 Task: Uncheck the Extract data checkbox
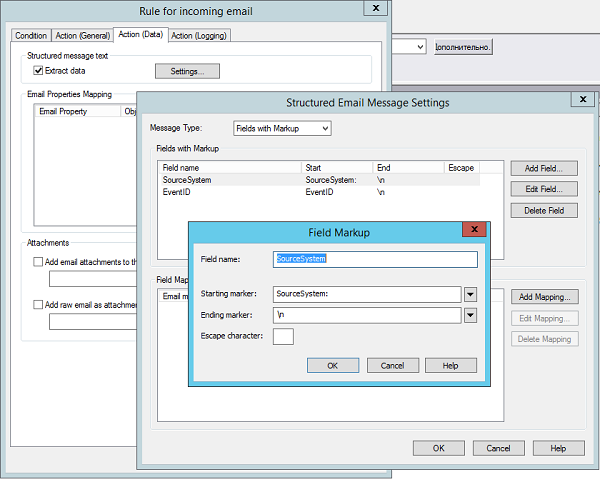(38, 71)
